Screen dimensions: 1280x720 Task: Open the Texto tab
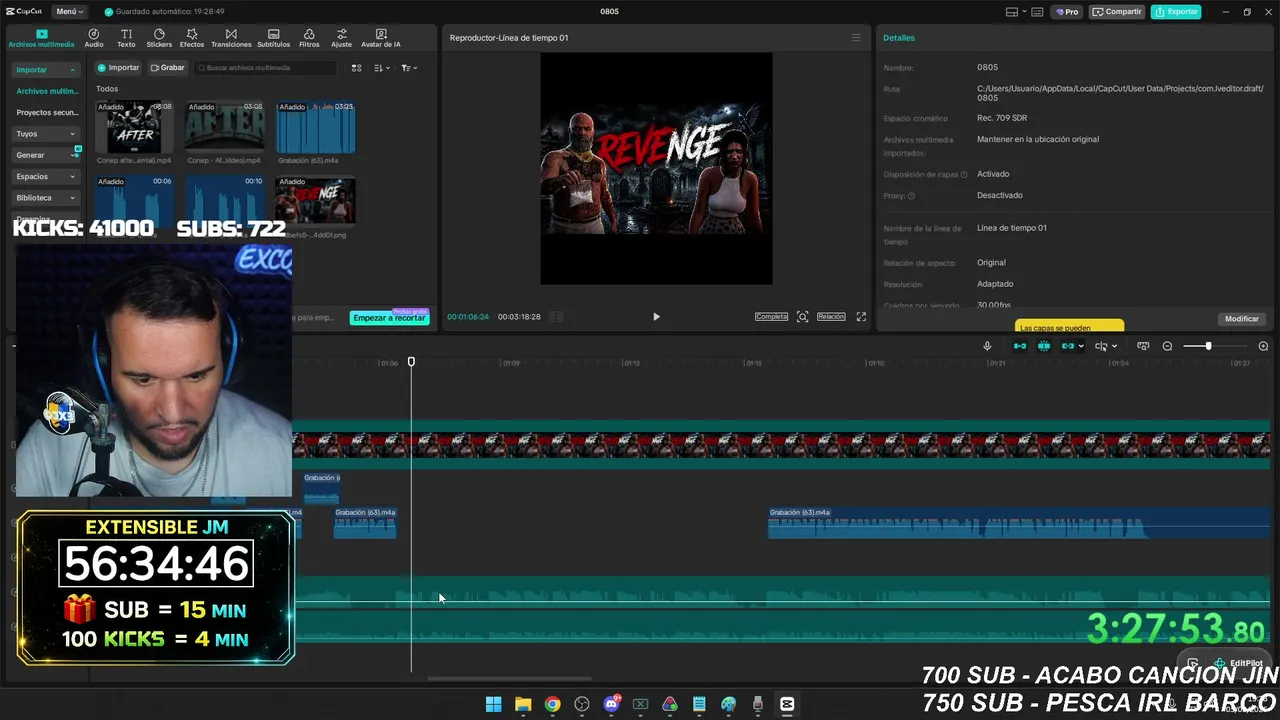point(126,38)
